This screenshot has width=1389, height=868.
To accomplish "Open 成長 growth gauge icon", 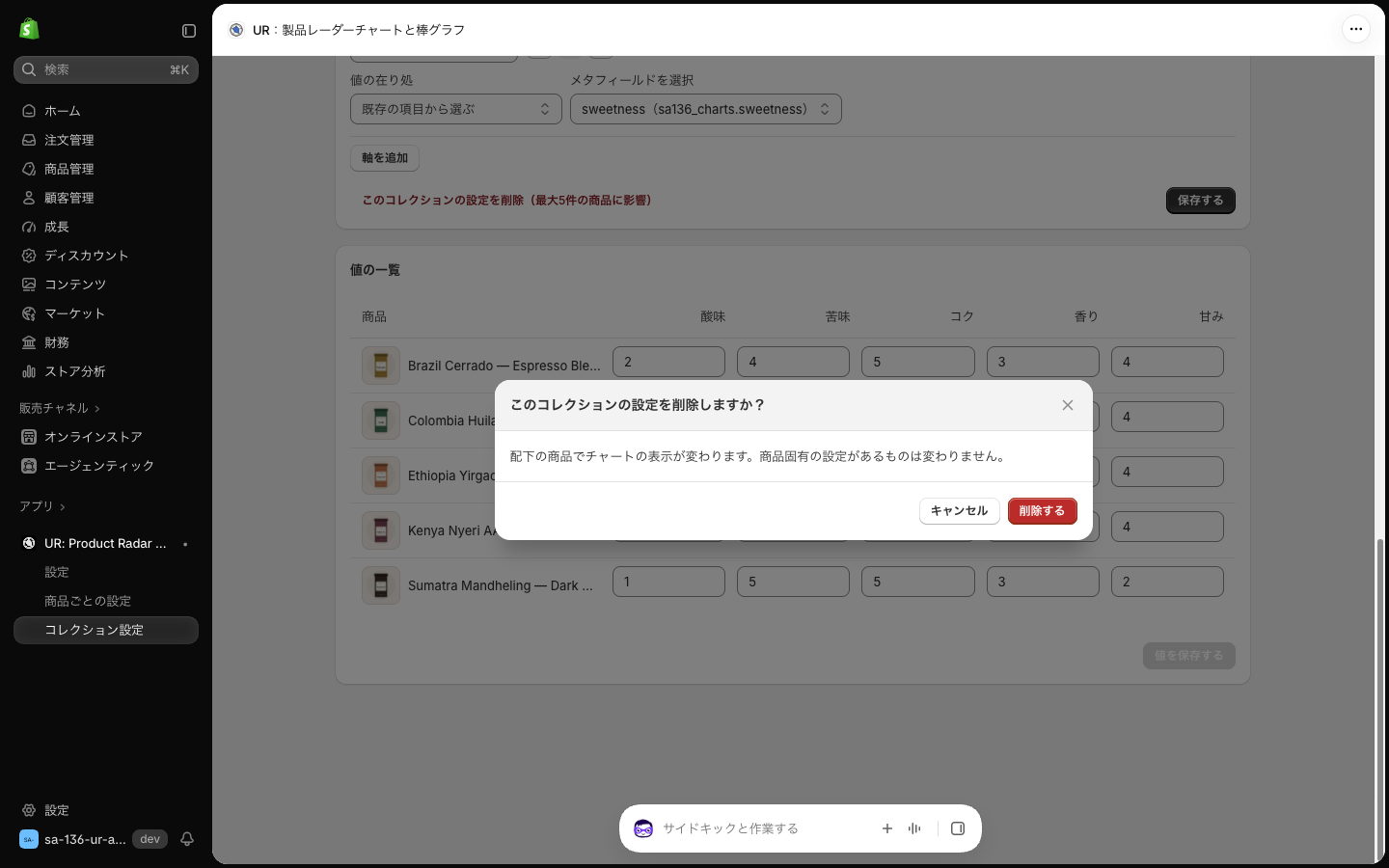I will (29, 227).
